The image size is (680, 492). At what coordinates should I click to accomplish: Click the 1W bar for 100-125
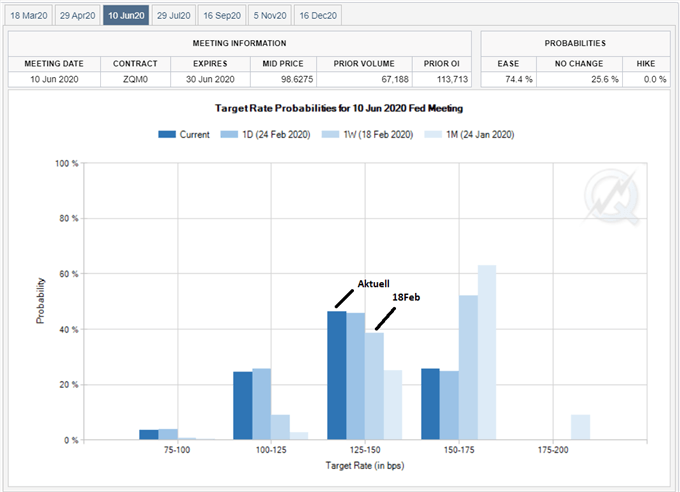280,427
